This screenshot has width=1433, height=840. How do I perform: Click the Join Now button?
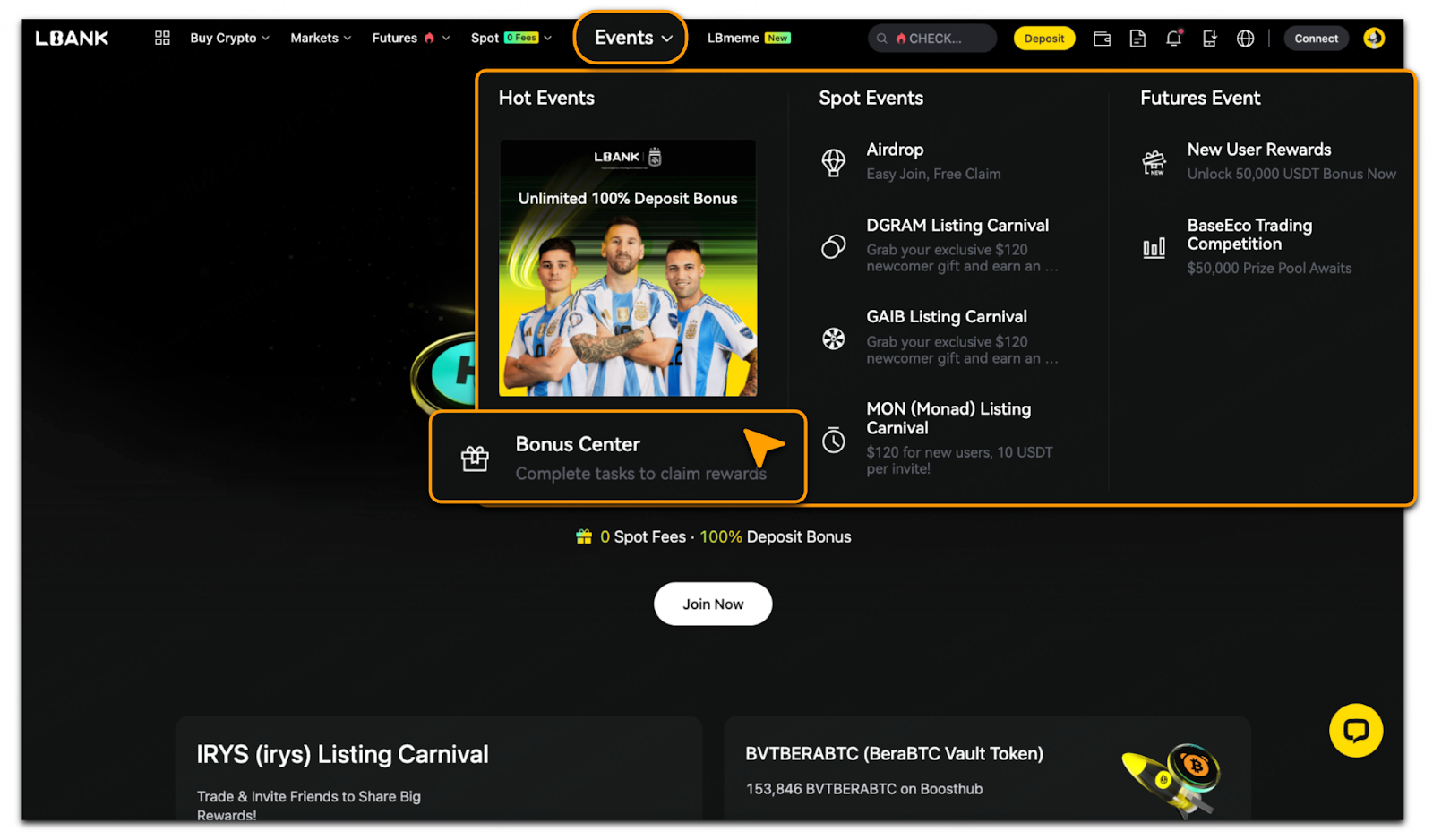(x=713, y=604)
